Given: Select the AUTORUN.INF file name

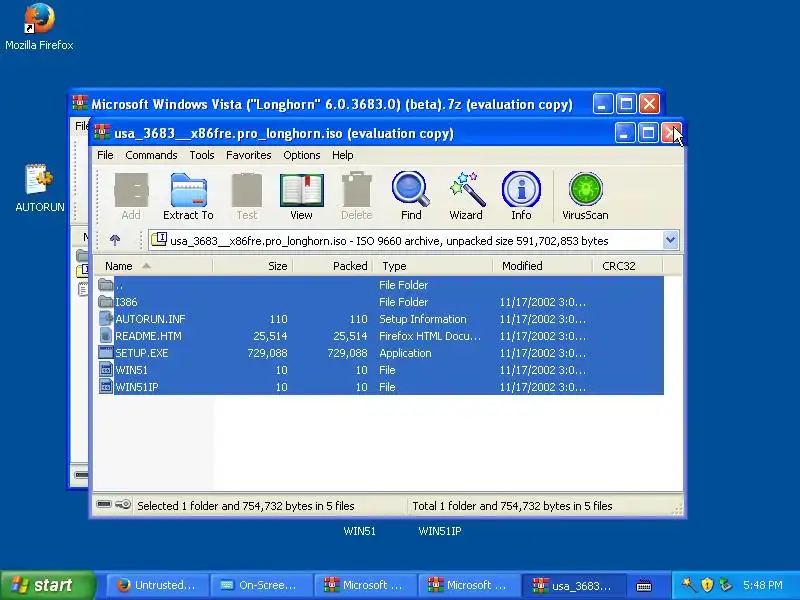Looking at the screenshot, I should pos(150,319).
